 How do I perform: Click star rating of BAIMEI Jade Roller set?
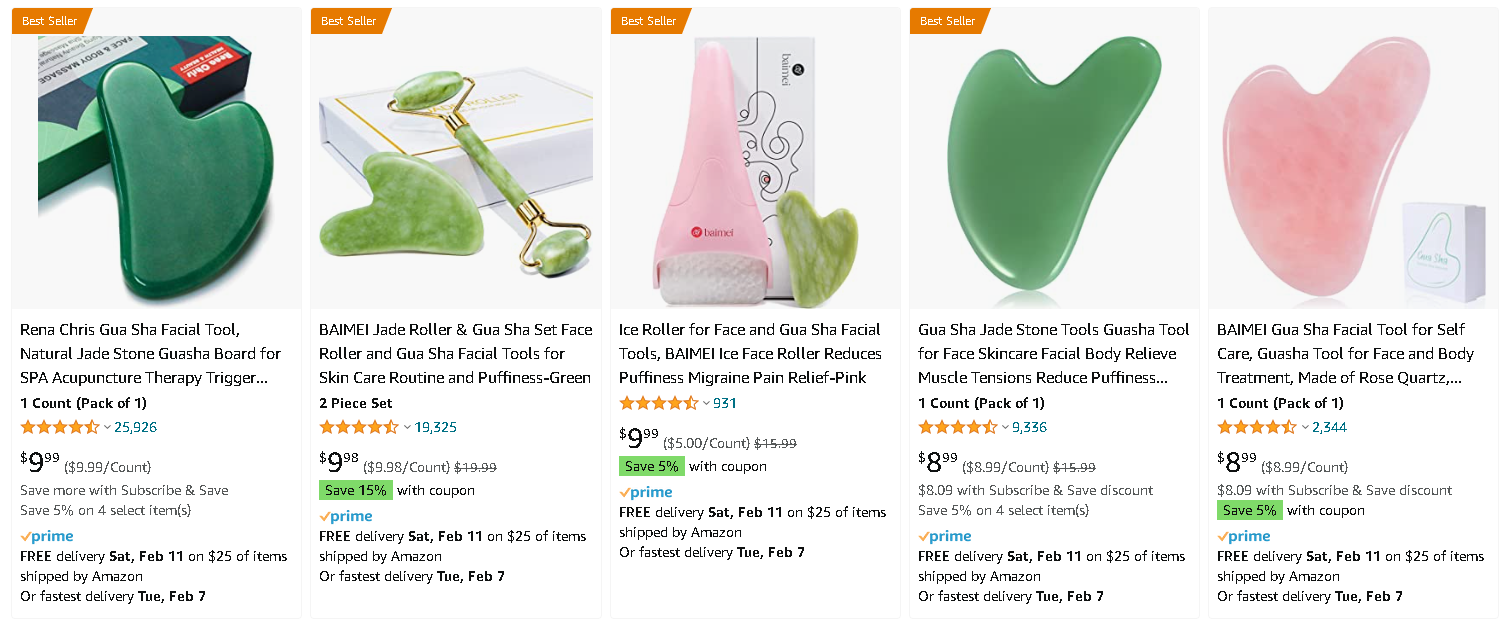(359, 427)
